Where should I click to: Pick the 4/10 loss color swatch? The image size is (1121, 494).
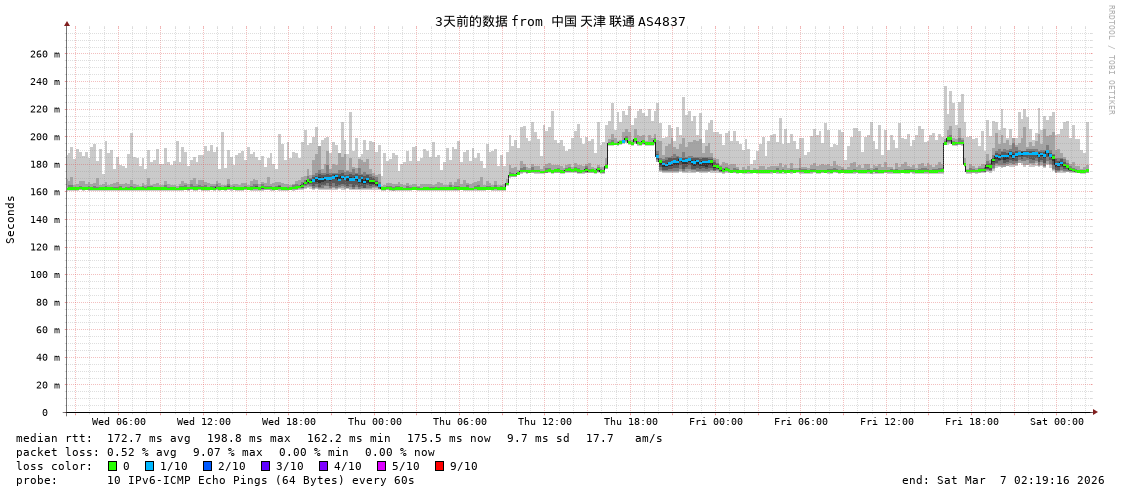point(323,466)
